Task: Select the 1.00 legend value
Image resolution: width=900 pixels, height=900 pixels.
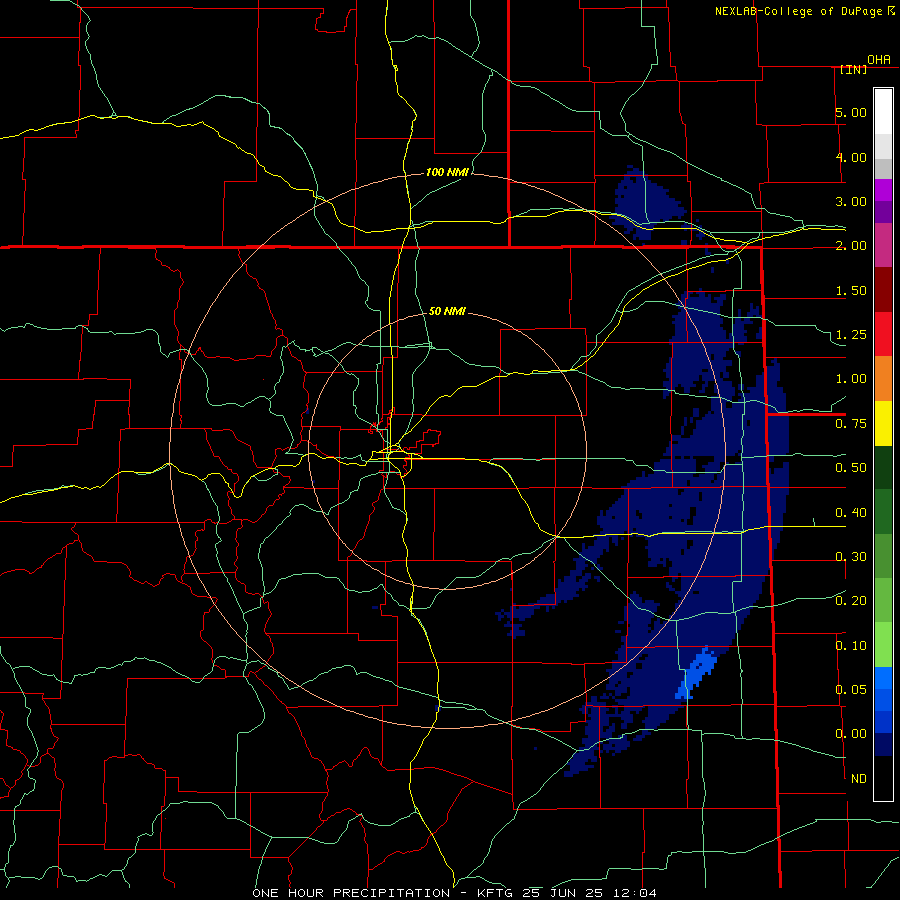Action: tap(851, 379)
